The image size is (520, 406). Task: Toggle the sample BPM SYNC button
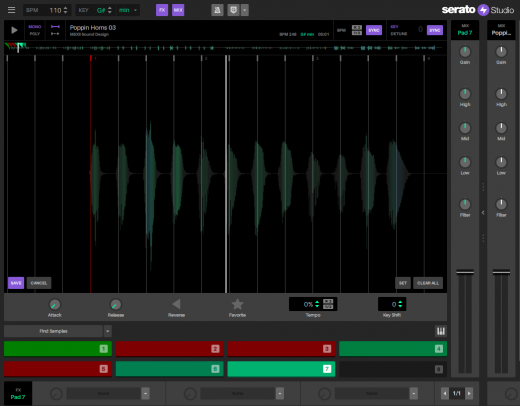(x=374, y=30)
